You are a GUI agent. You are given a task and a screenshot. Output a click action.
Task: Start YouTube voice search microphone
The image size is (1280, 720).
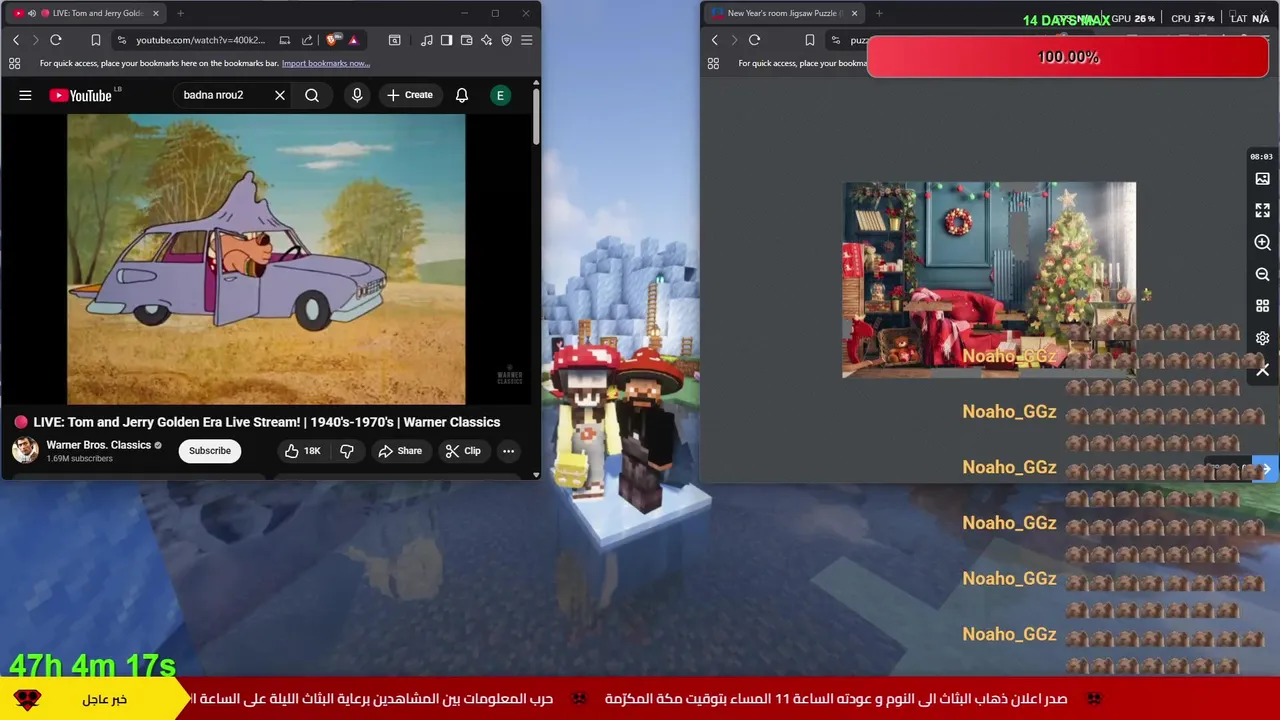[357, 95]
